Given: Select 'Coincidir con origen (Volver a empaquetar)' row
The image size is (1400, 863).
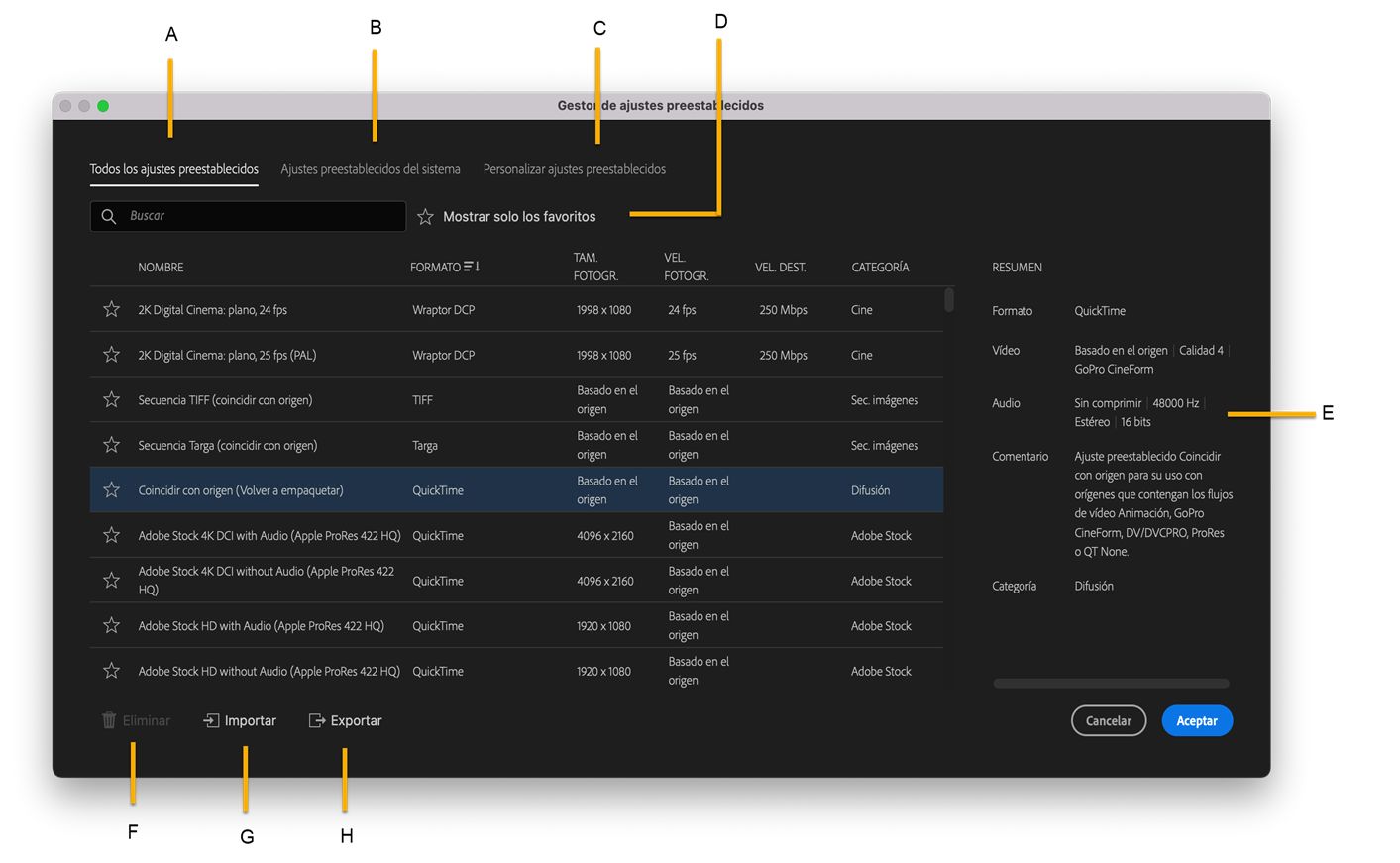Looking at the screenshot, I should click(516, 489).
